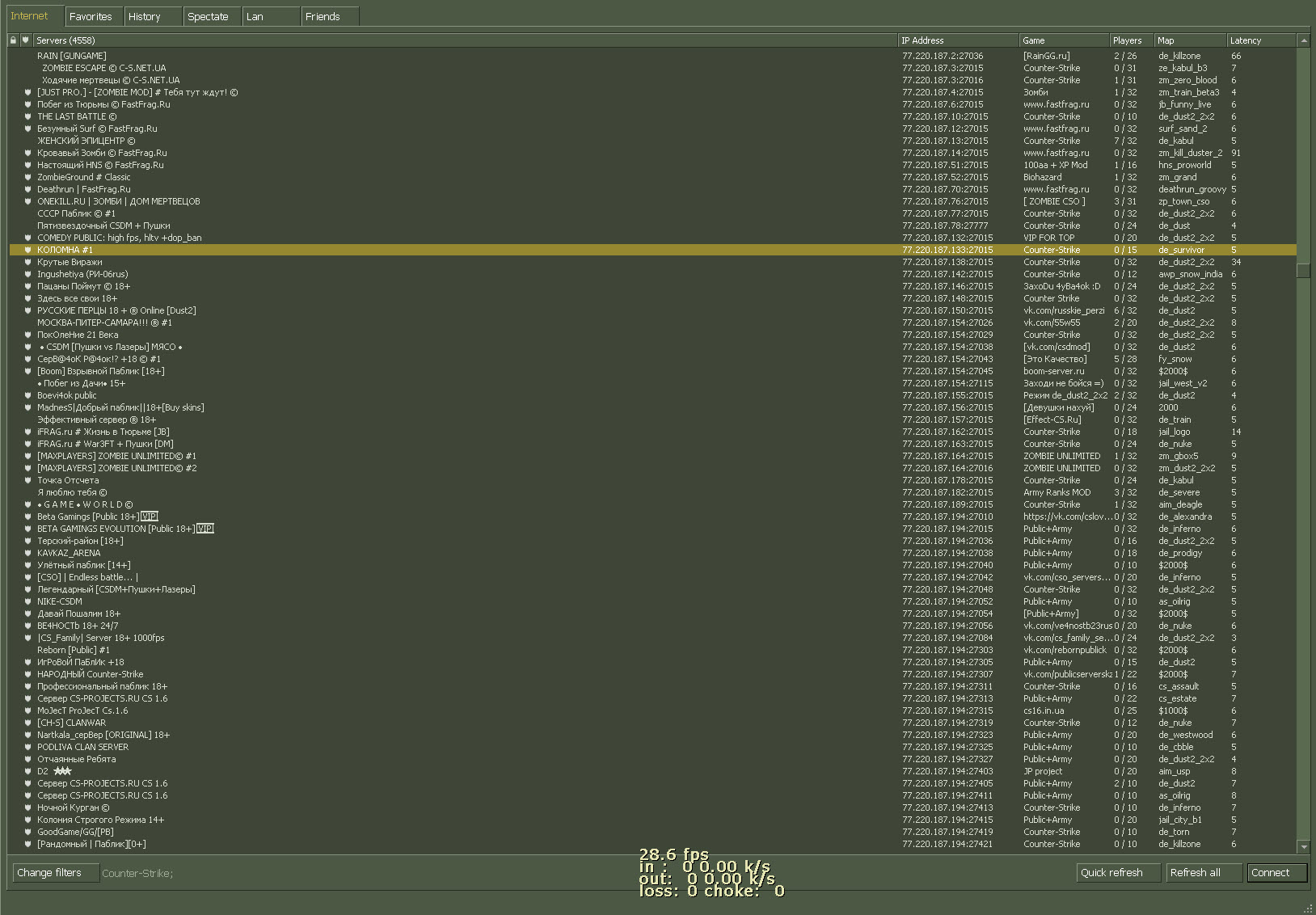Click shield icon next to THE LAST BATTLE
The image size is (1316, 915).
click(27, 116)
